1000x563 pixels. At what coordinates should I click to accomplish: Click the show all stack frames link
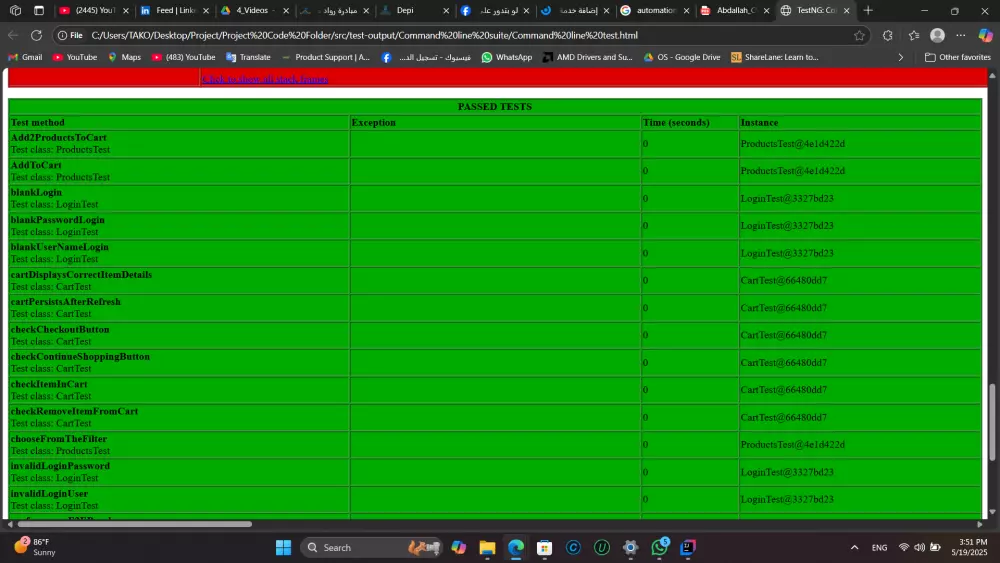point(265,79)
